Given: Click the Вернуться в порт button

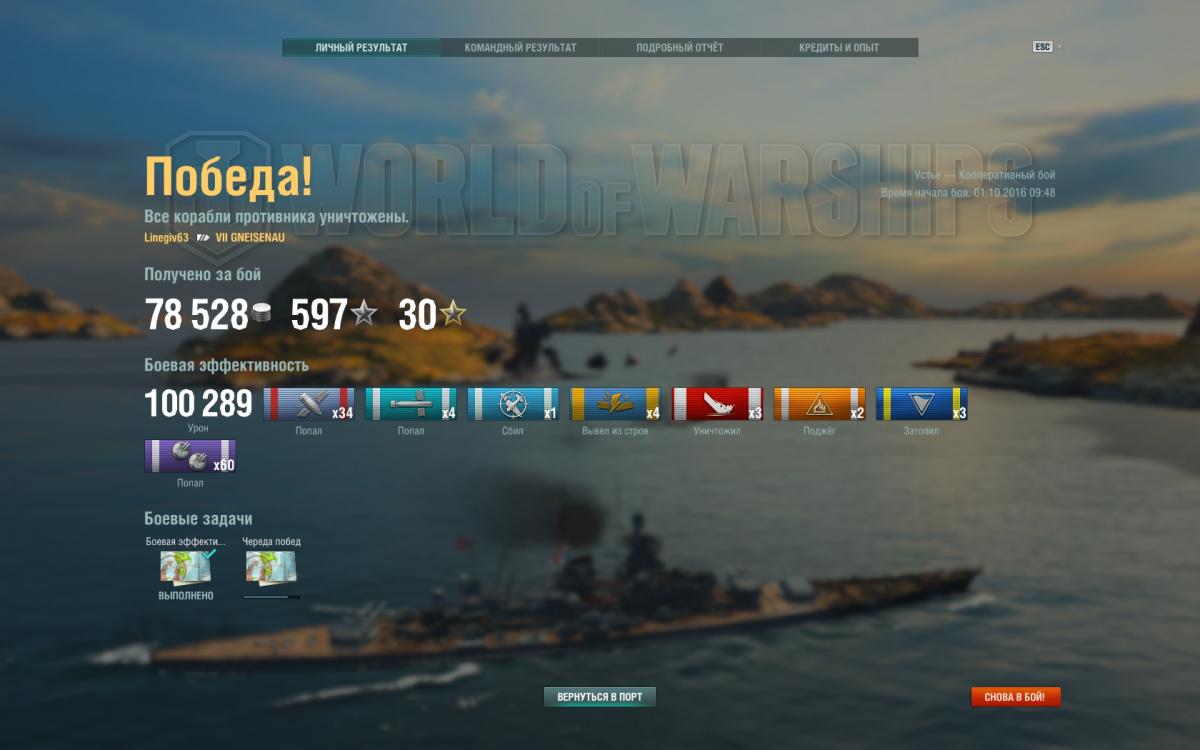Looking at the screenshot, I should coord(600,697).
